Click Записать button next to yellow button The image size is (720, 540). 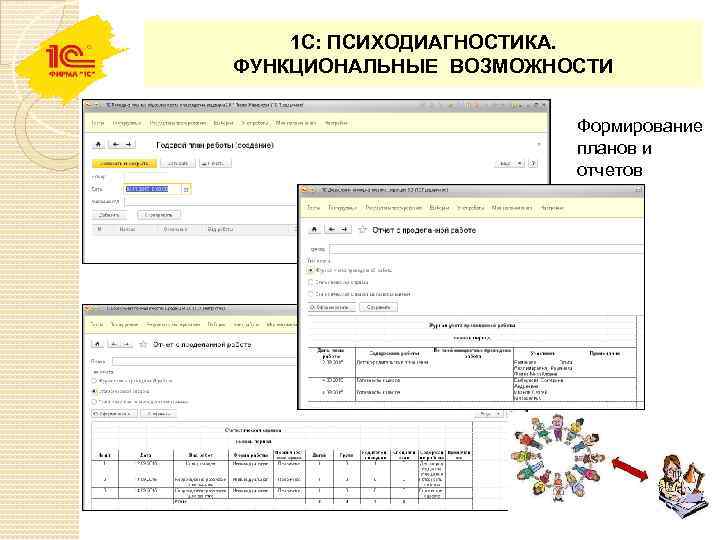tap(178, 163)
